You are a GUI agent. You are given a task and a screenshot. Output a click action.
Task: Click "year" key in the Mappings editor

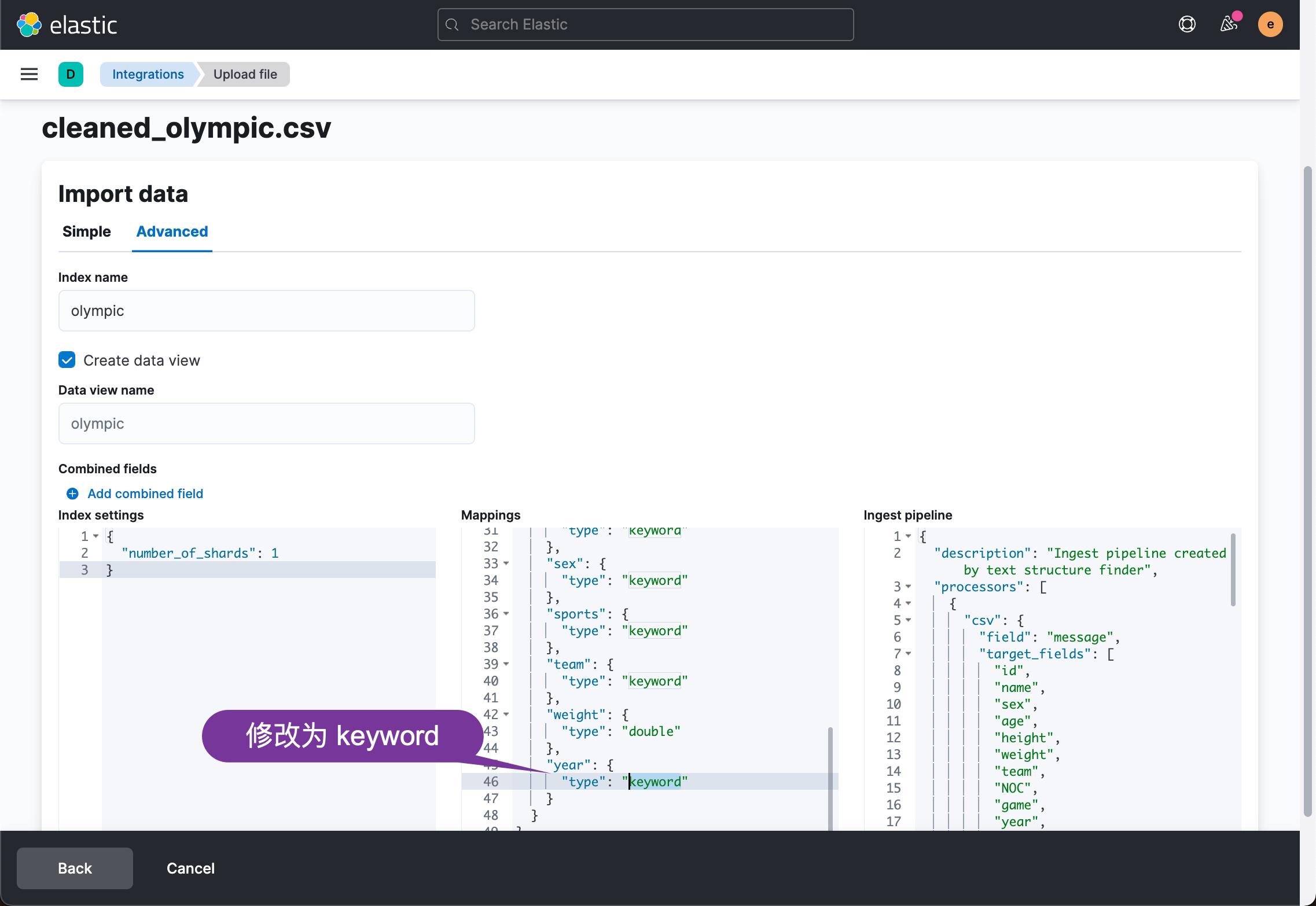[x=572, y=765]
